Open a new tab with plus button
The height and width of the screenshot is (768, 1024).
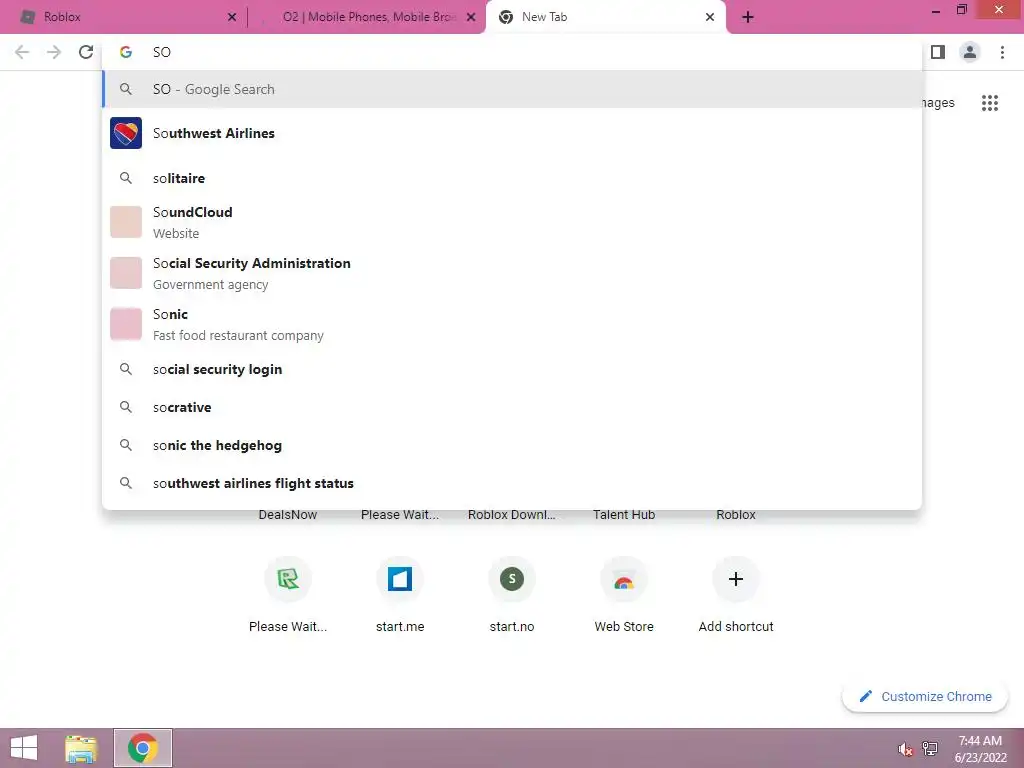pyautogui.click(x=748, y=17)
